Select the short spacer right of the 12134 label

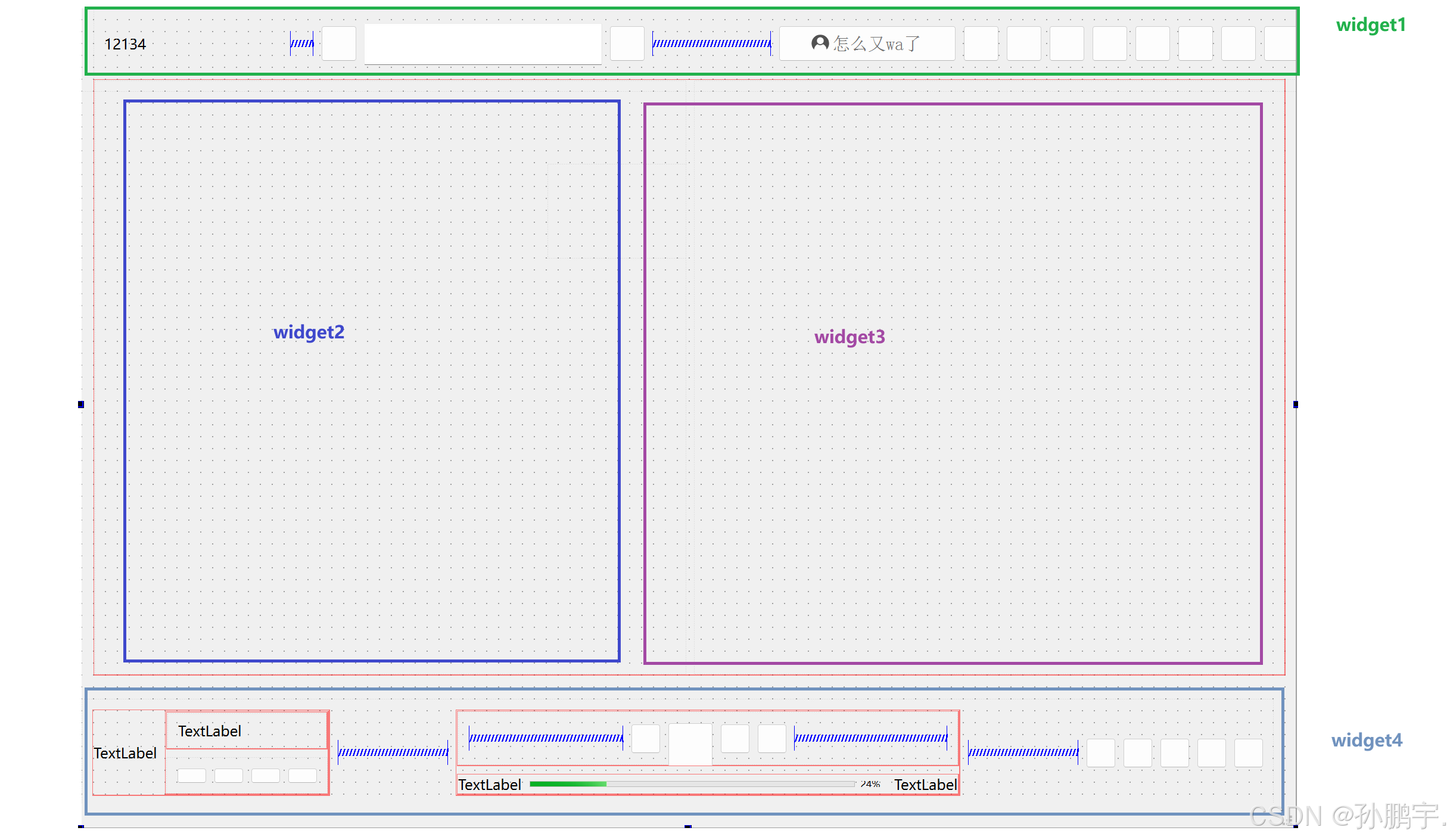(x=302, y=43)
